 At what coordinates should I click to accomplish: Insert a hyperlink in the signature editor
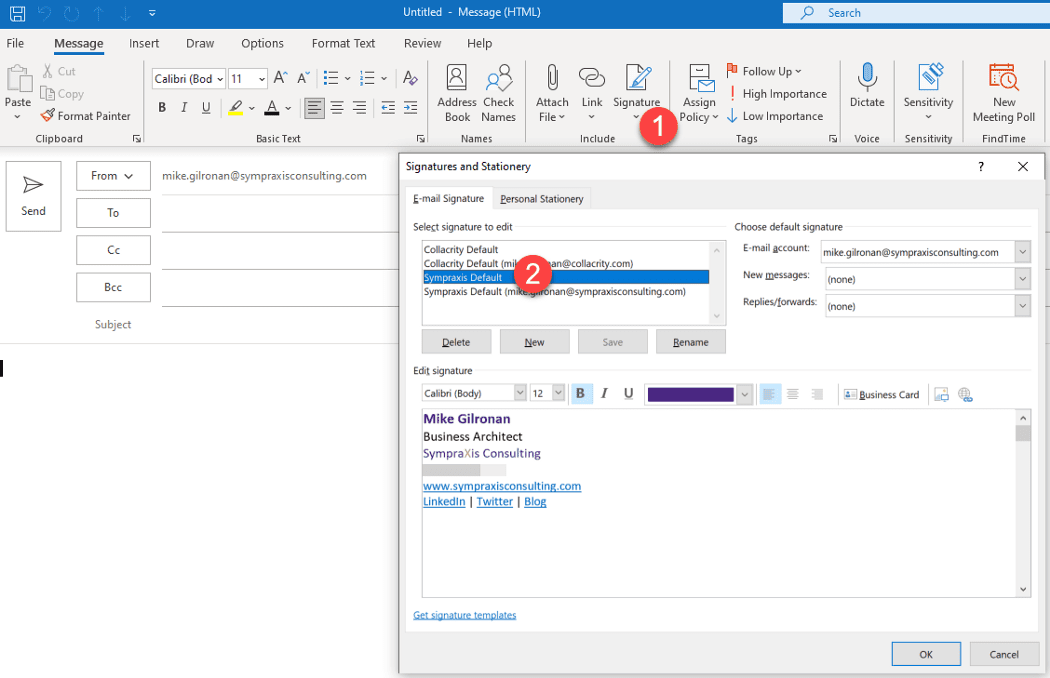coord(966,394)
